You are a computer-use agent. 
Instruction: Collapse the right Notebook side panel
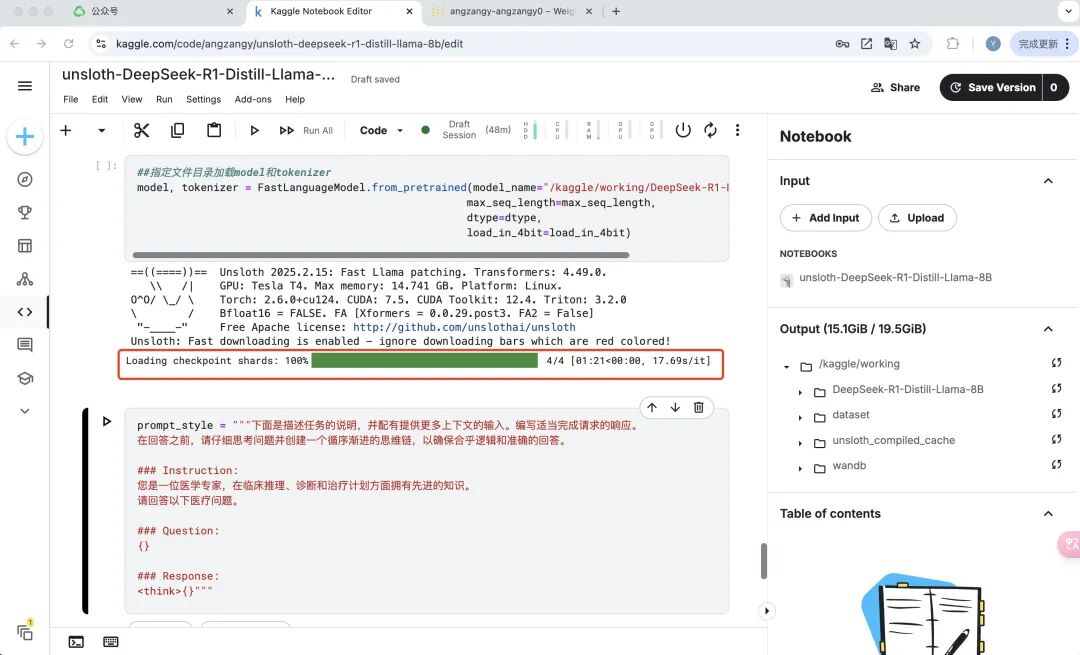click(767, 611)
